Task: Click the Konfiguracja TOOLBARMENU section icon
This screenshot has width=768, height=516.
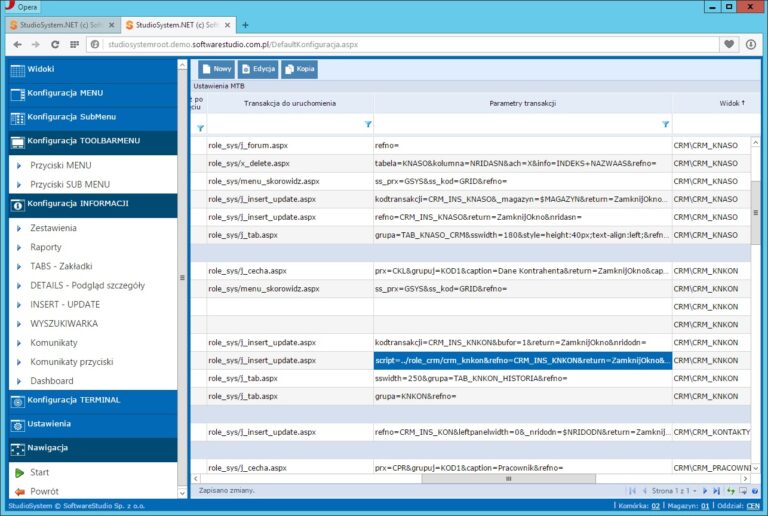Action: 18,142
